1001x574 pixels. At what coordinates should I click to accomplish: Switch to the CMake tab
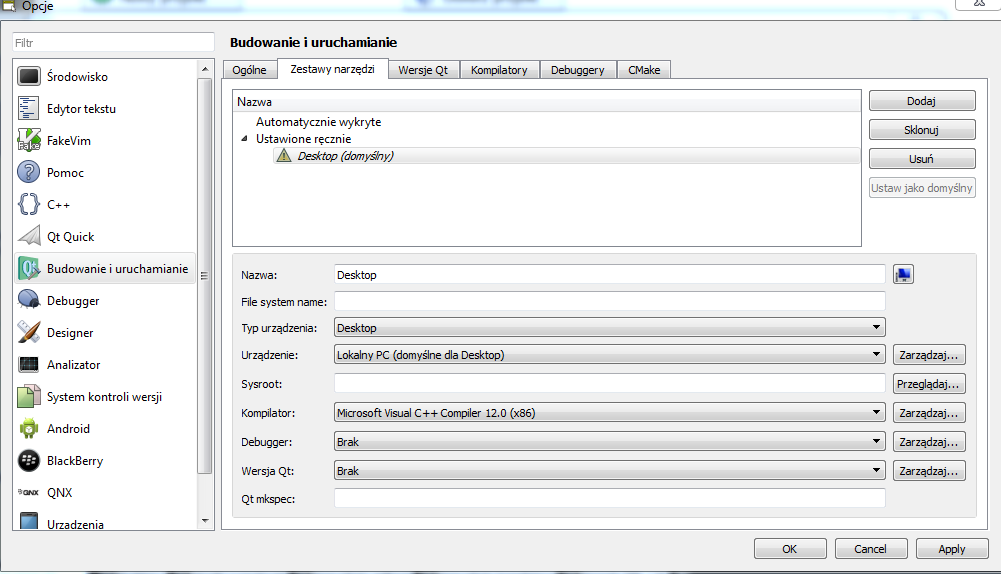coord(644,70)
